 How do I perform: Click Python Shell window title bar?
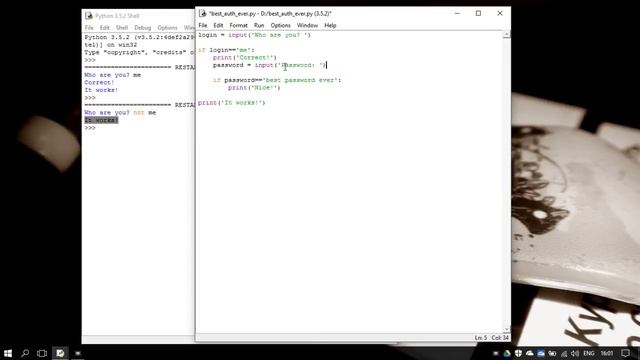[139, 16]
